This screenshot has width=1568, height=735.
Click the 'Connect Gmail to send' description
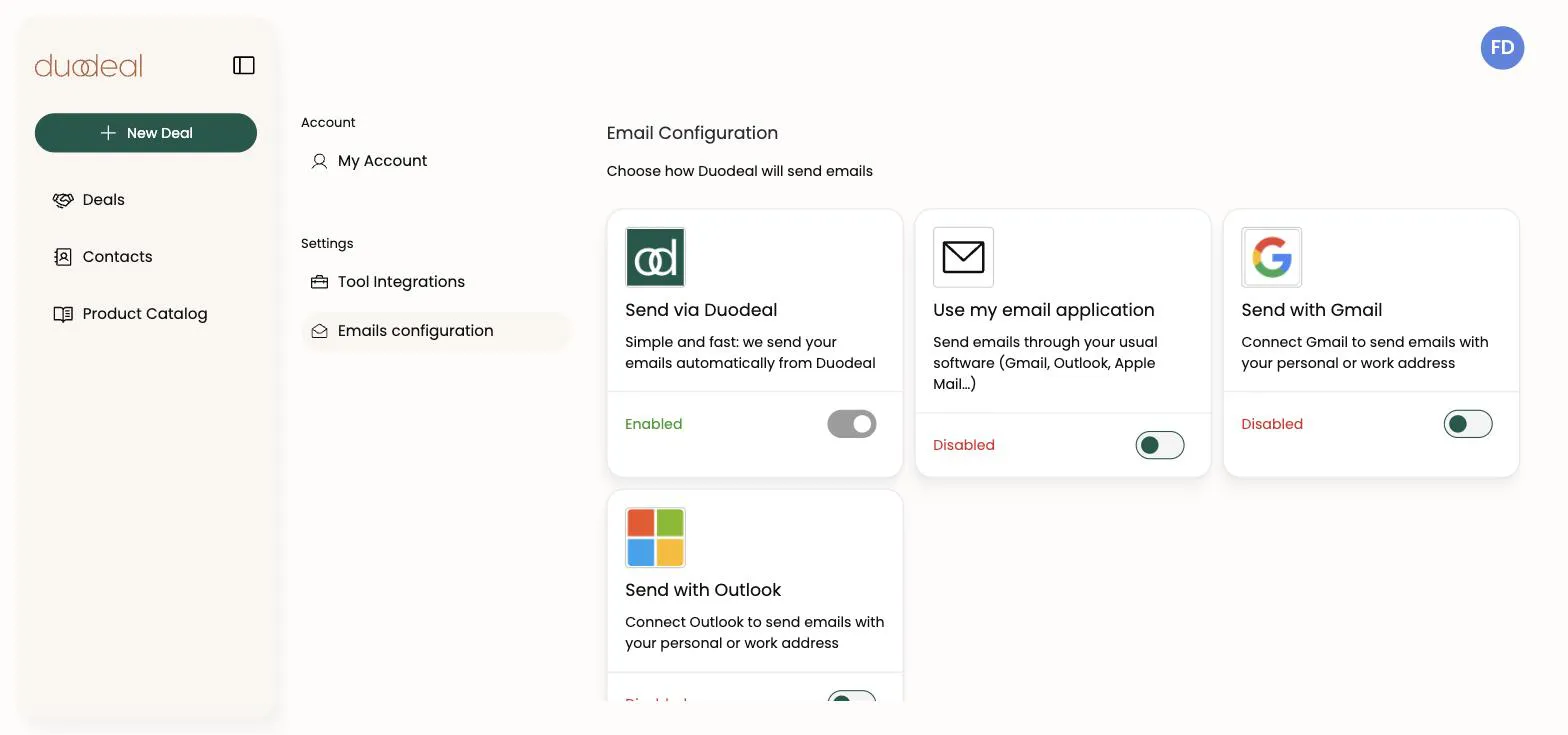pos(1365,353)
